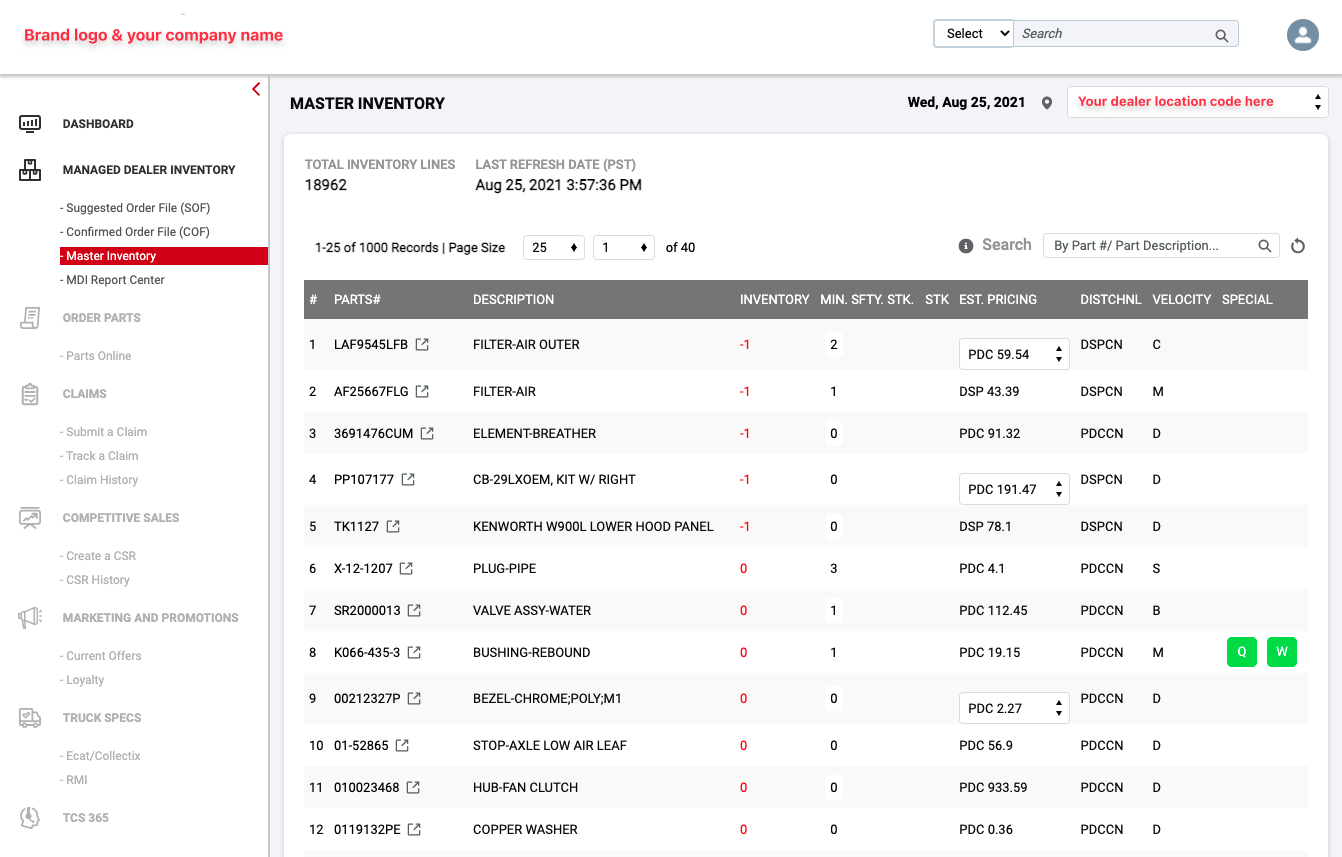Open external link for part SR2000013

pos(414,610)
